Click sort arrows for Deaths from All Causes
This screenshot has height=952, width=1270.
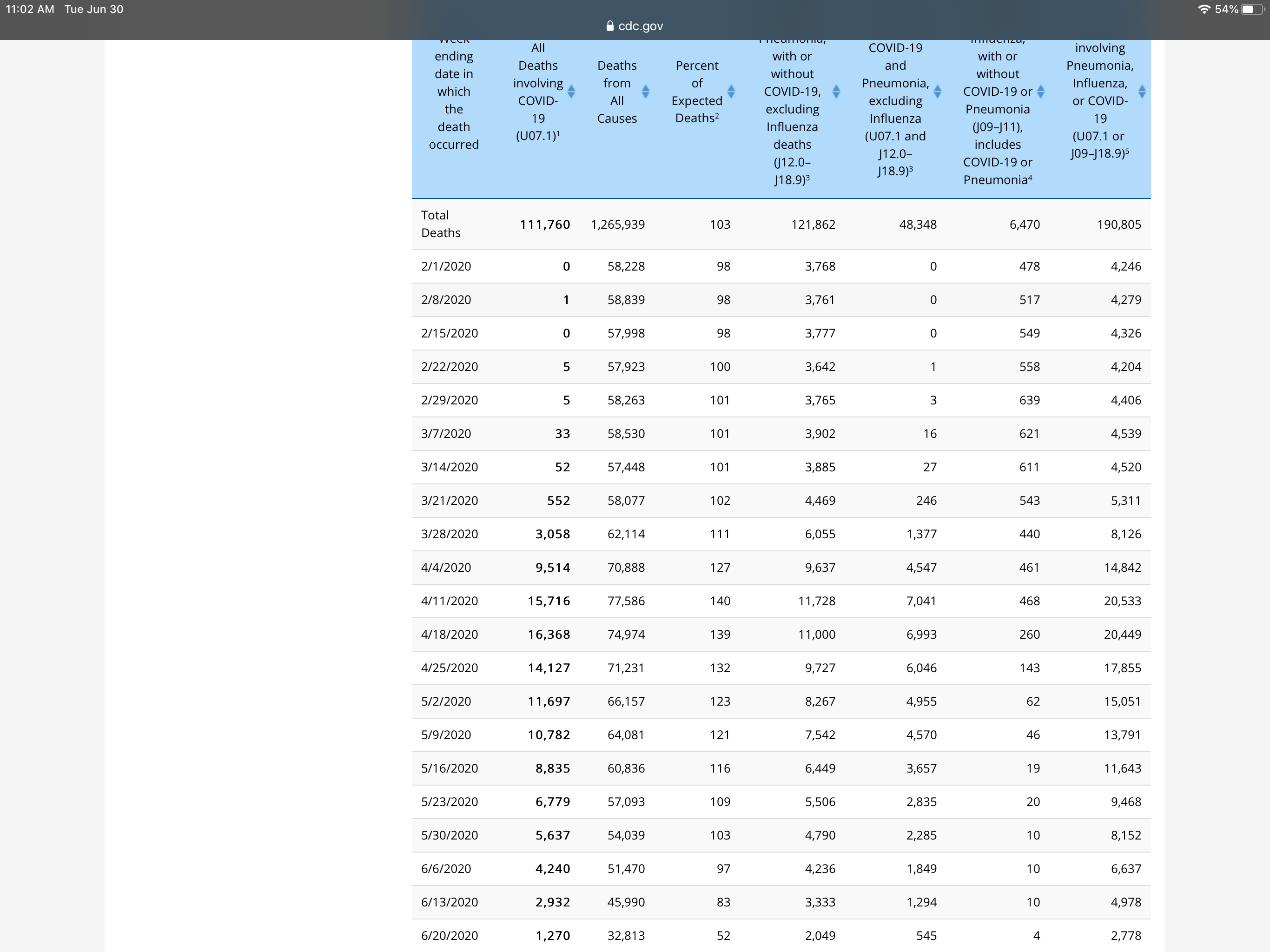click(x=645, y=92)
